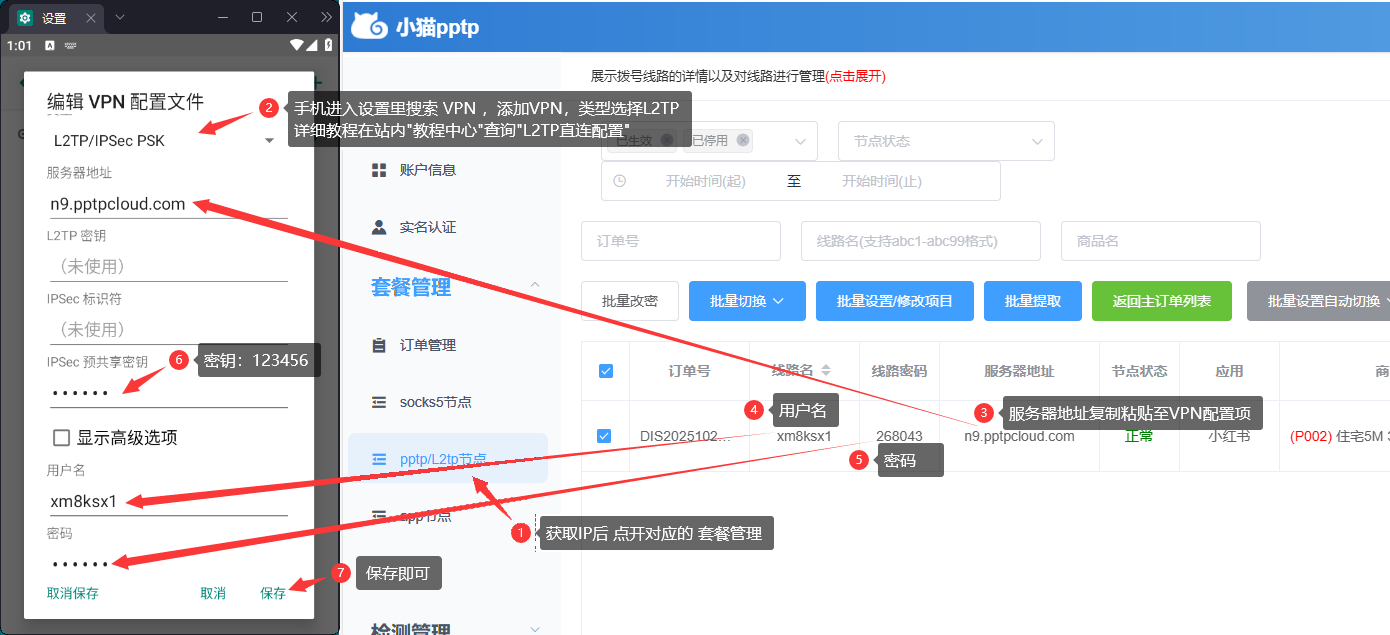Open the 批量设置自动切换 dropdown button
The image size is (1390, 635).
(x=1320, y=301)
